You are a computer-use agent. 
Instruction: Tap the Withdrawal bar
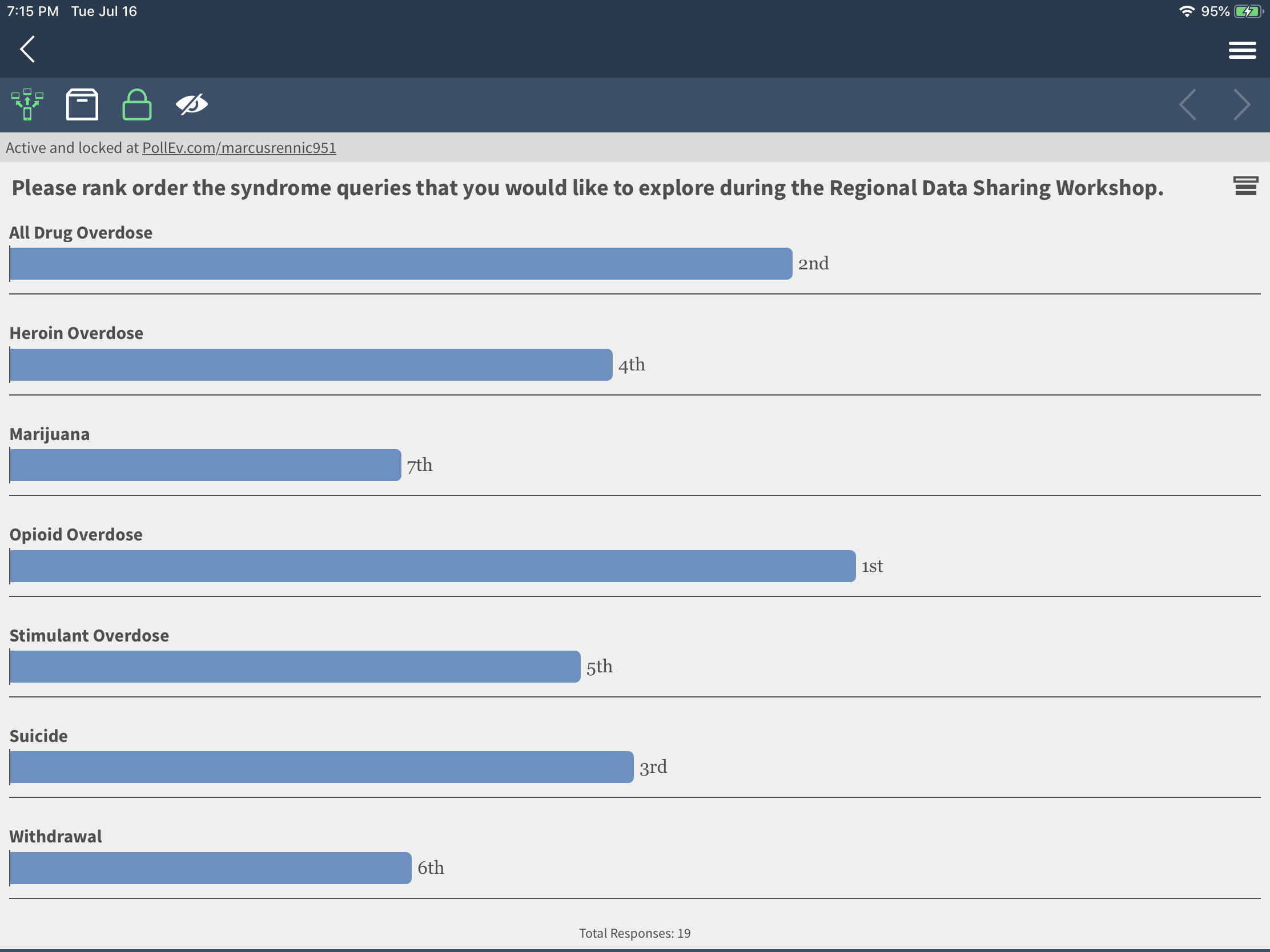point(211,868)
